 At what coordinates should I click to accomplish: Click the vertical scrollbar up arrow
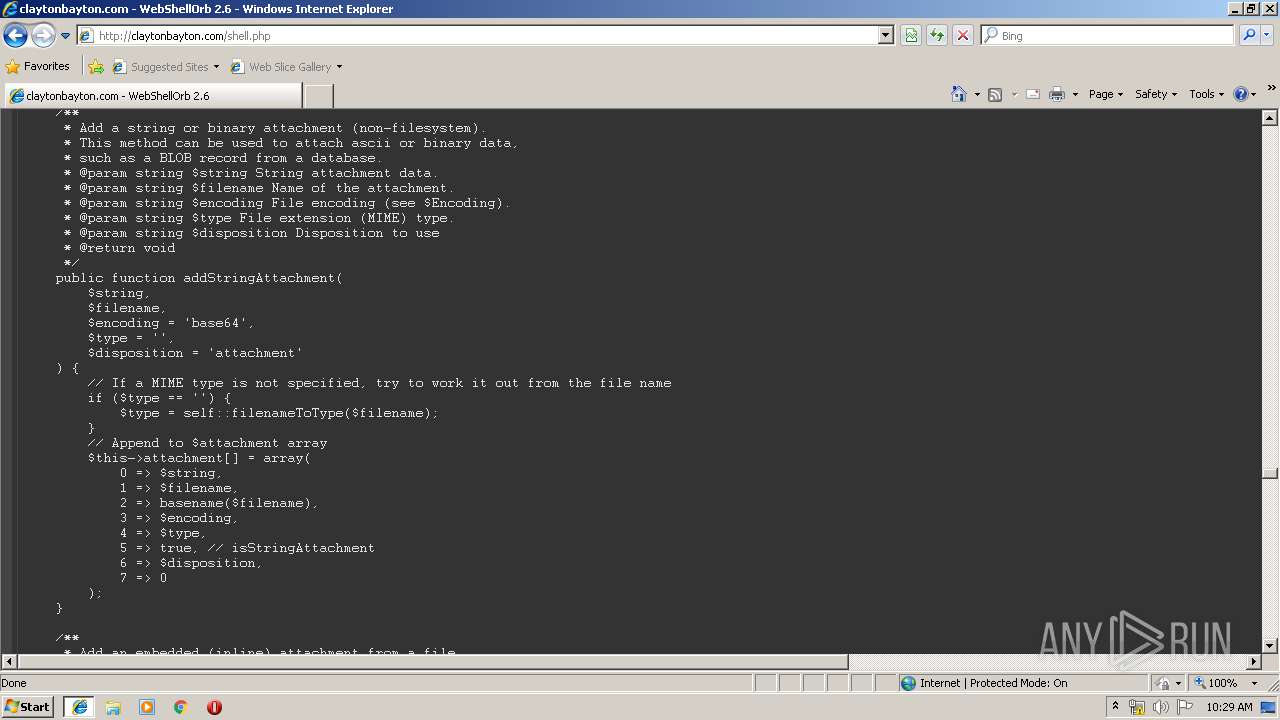click(x=1270, y=116)
